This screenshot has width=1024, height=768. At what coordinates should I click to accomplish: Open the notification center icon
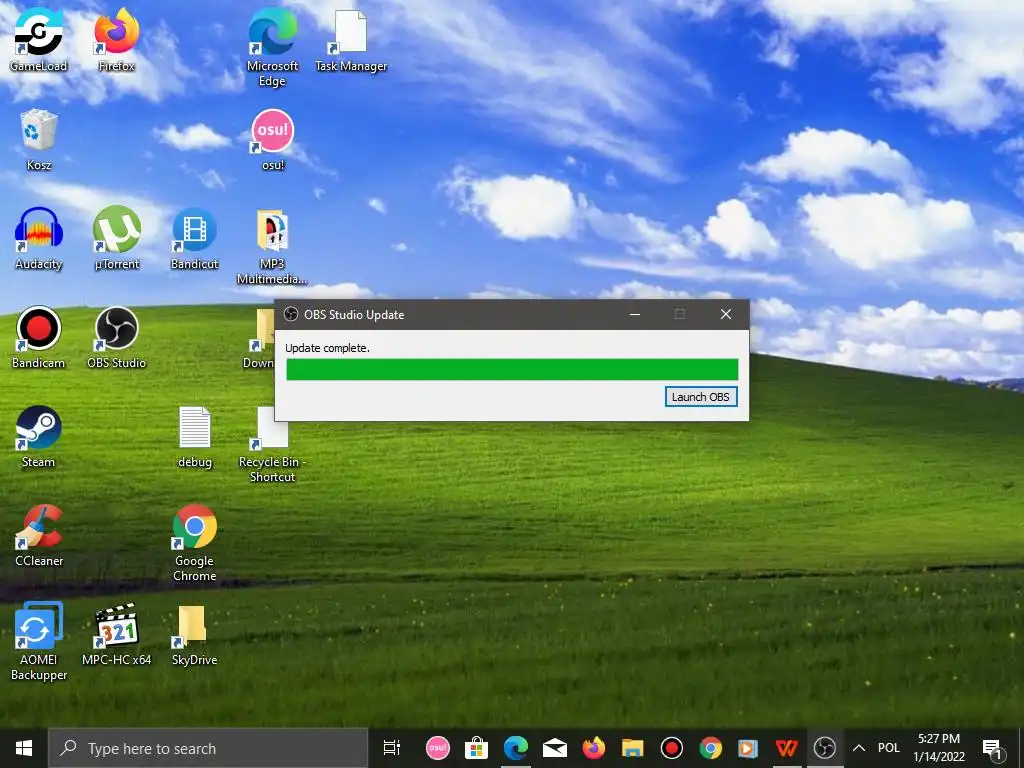[x=992, y=748]
